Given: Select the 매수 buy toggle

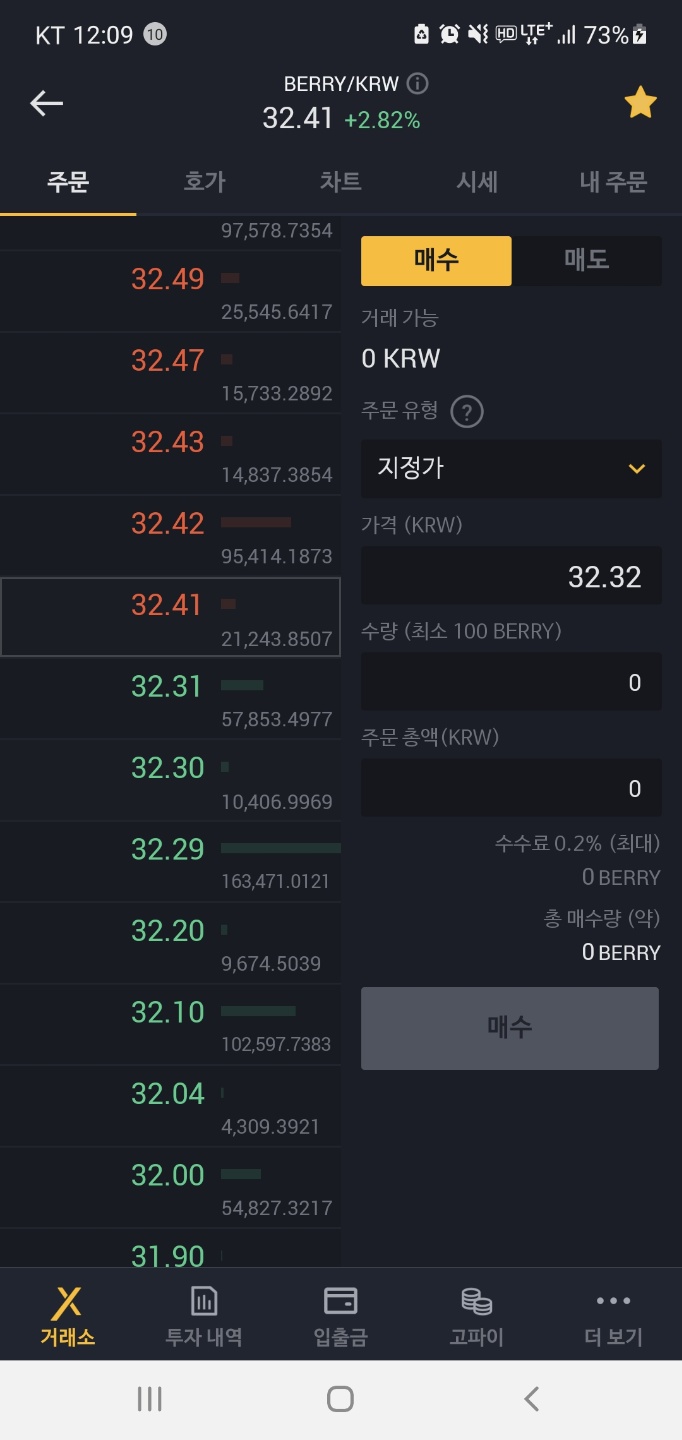Looking at the screenshot, I should click(436, 261).
